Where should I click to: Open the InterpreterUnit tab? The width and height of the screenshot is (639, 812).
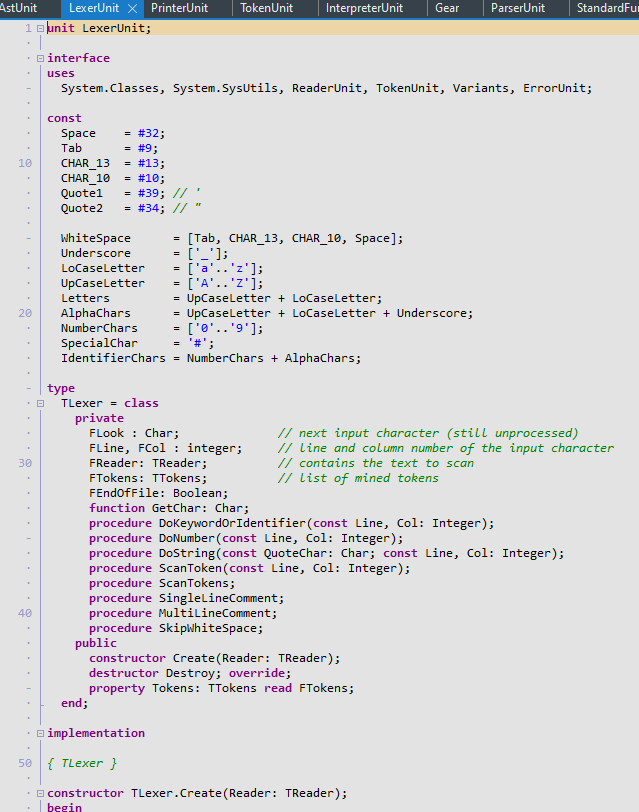(x=364, y=8)
